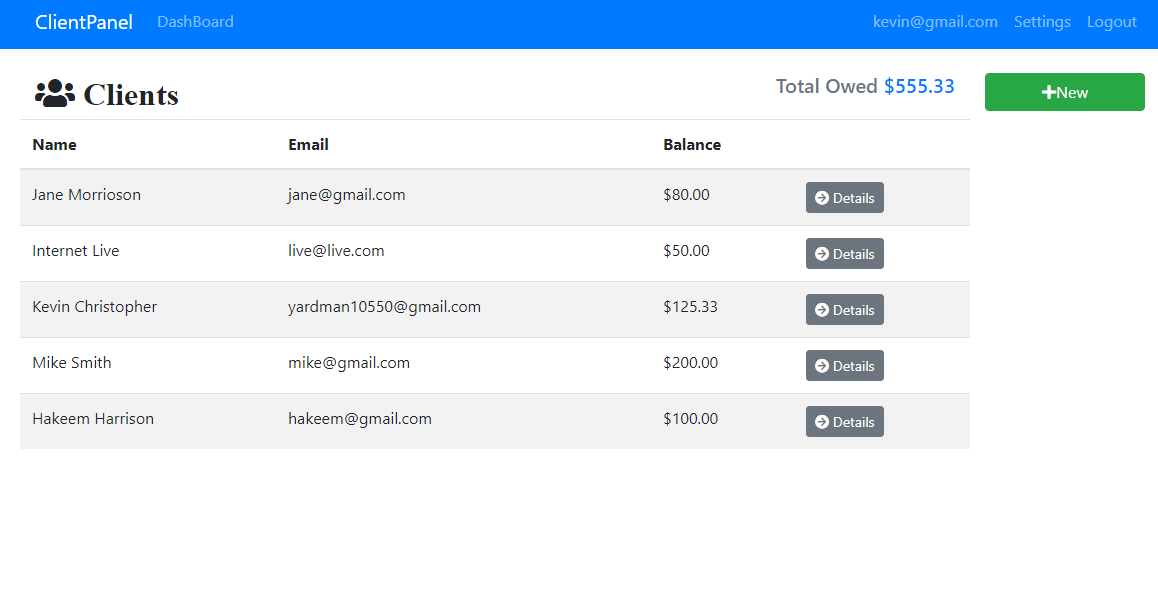Select the Name column header
This screenshot has width=1158, height=608.
tap(54, 144)
